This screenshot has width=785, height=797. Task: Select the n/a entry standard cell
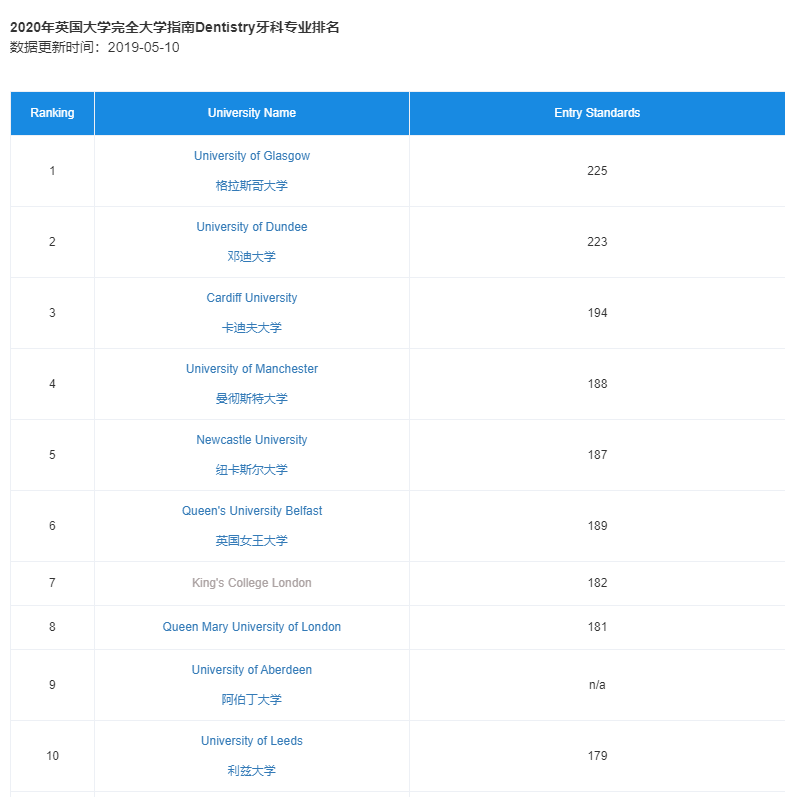tap(597, 685)
